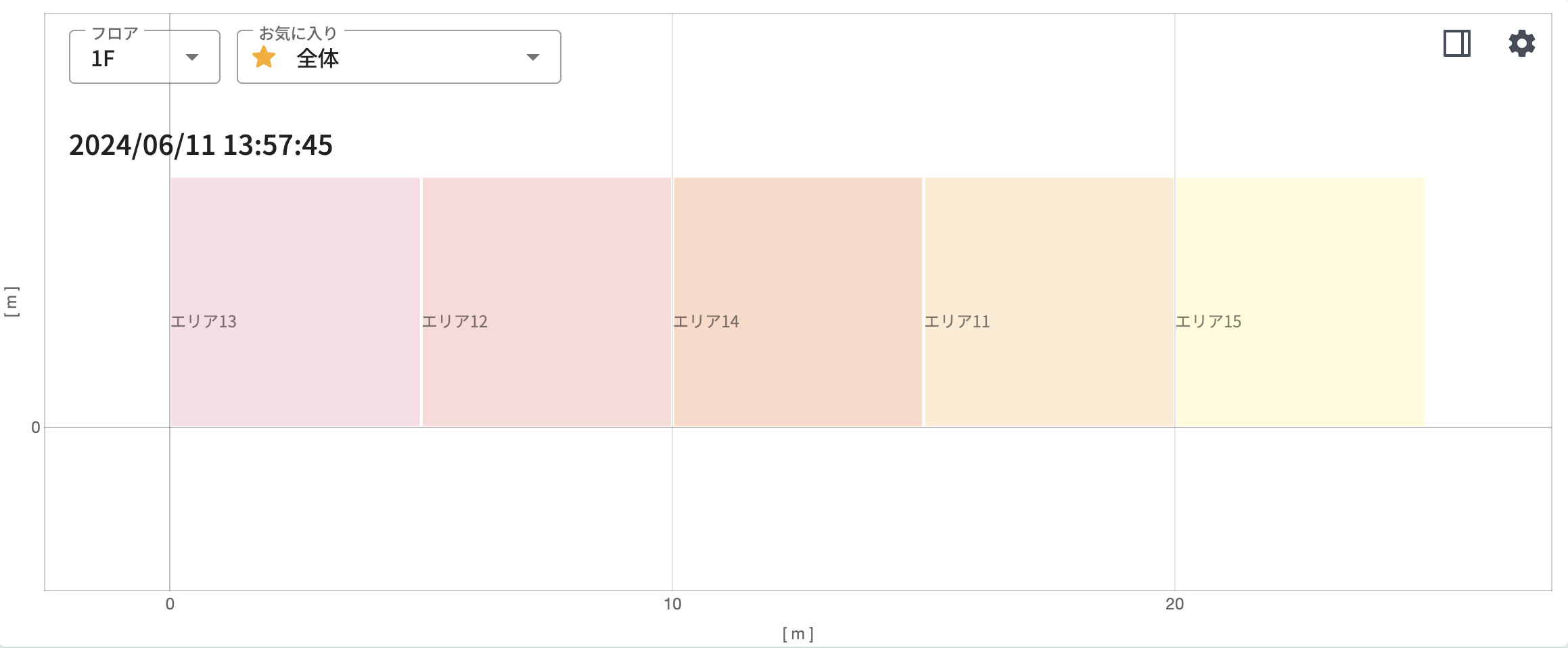Click the horizontal axis [m] title
1568x648 pixels.
(798, 634)
